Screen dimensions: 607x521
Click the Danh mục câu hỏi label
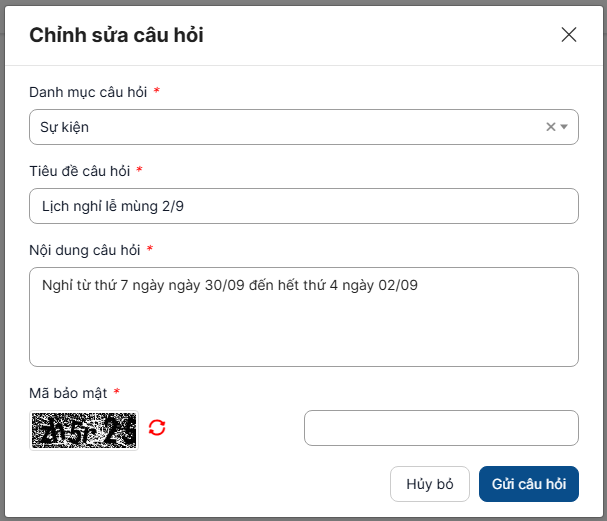pyautogui.click(x=88, y=92)
